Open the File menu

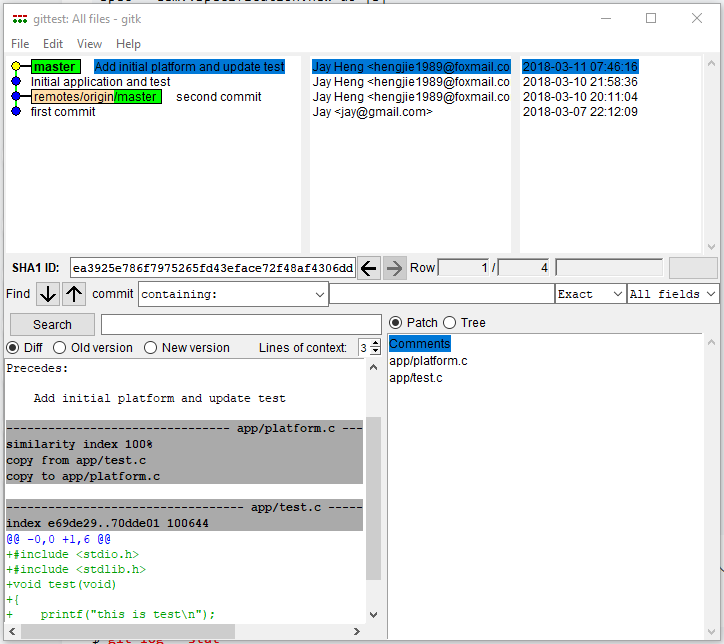coord(20,44)
